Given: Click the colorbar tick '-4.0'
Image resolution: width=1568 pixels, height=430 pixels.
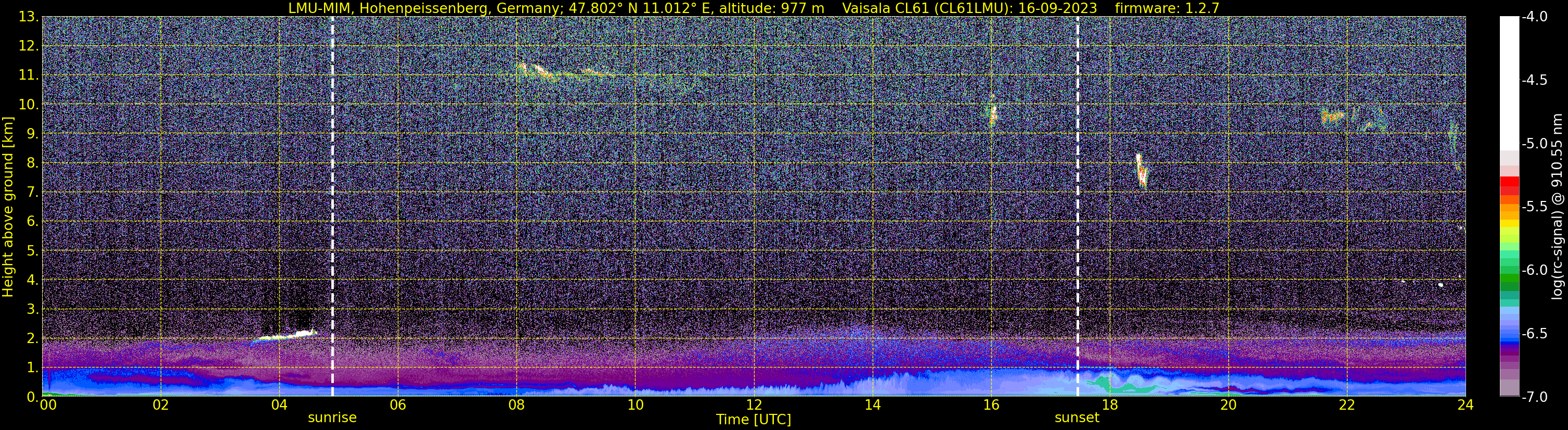Looking at the screenshot, I should (x=1535, y=17).
